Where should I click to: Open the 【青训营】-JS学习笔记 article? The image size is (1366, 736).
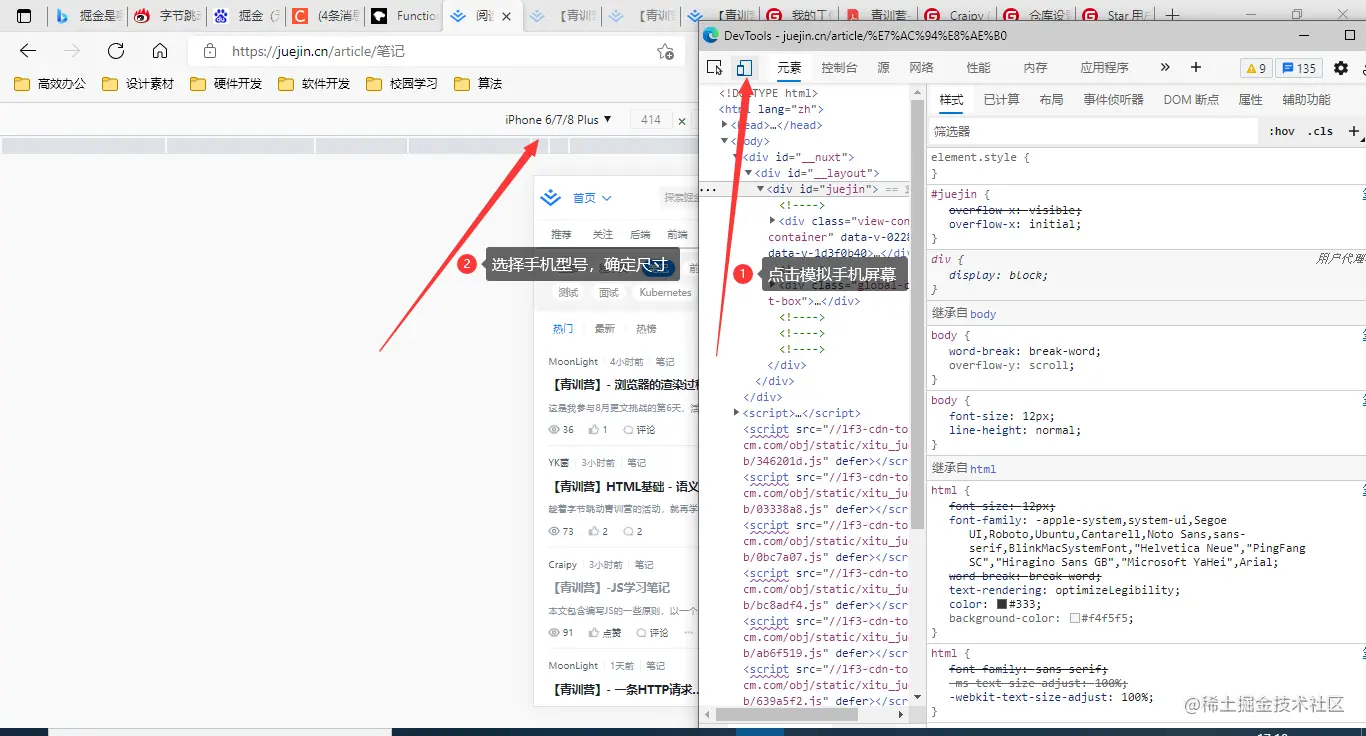click(x=609, y=587)
